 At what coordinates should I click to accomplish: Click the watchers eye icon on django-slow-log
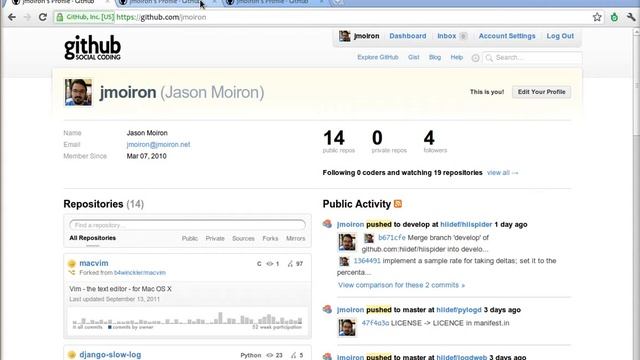pos(270,355)
